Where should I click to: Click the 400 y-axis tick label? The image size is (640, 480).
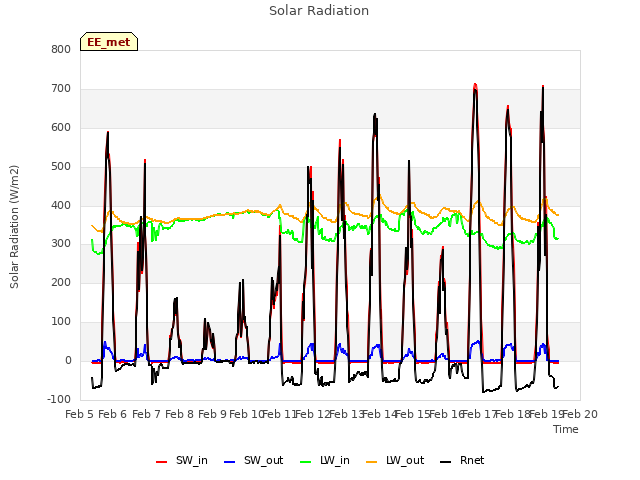[61, 205]
